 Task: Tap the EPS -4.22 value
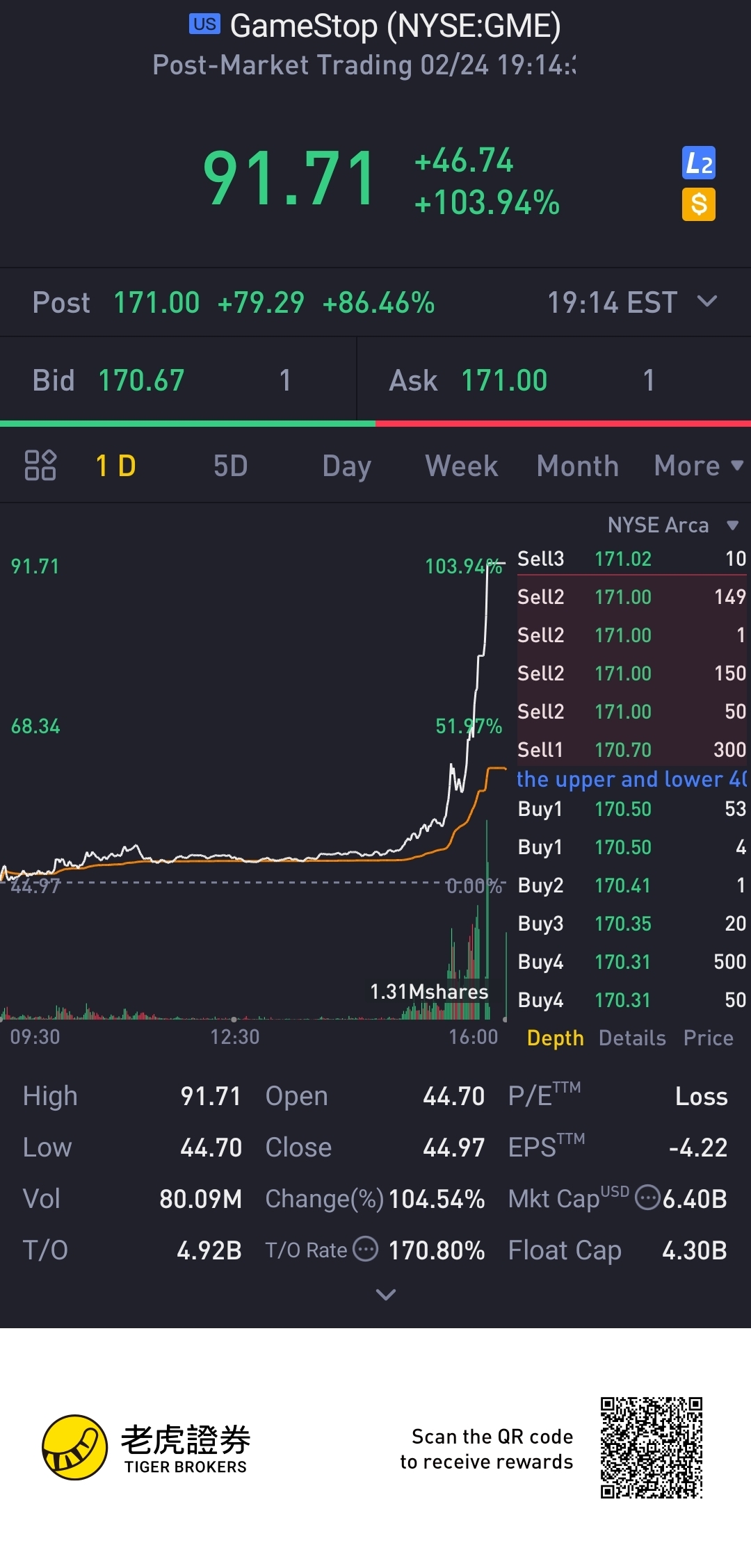(x=698, y=1148)
